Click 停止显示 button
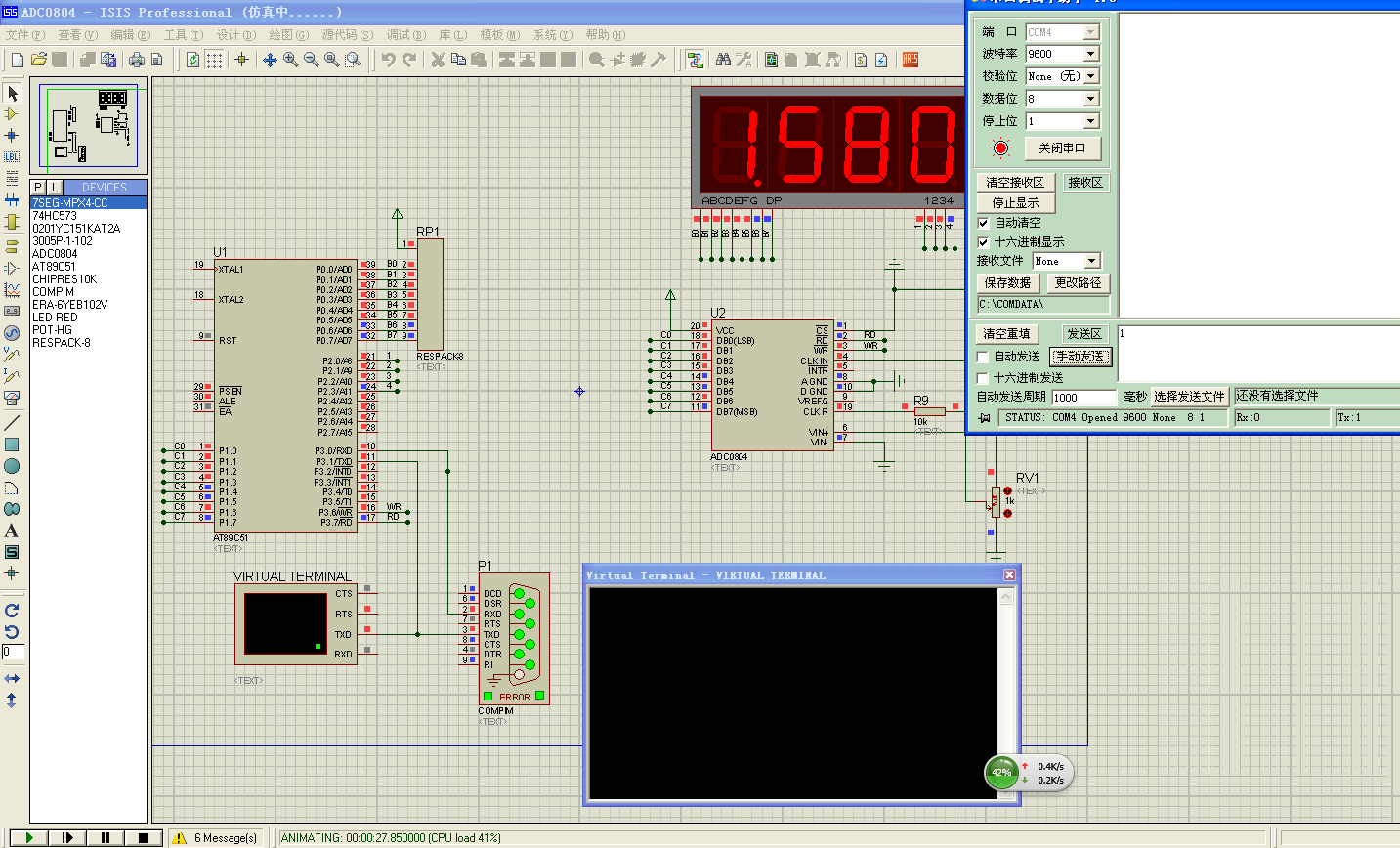Image resolution: width=1400 pixels, height=848 pixels. click(x=1015, y=203)
